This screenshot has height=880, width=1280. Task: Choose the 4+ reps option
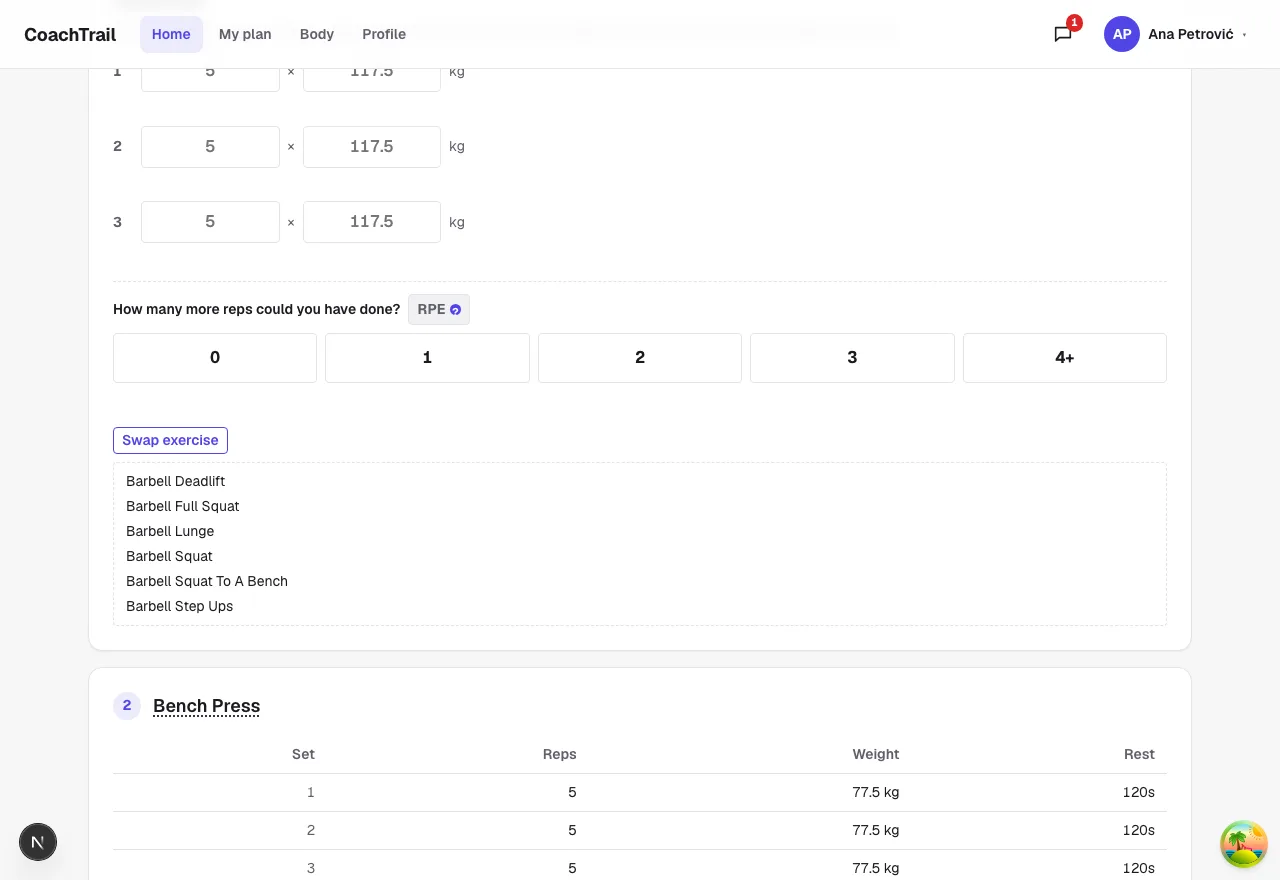point(1065,358)
